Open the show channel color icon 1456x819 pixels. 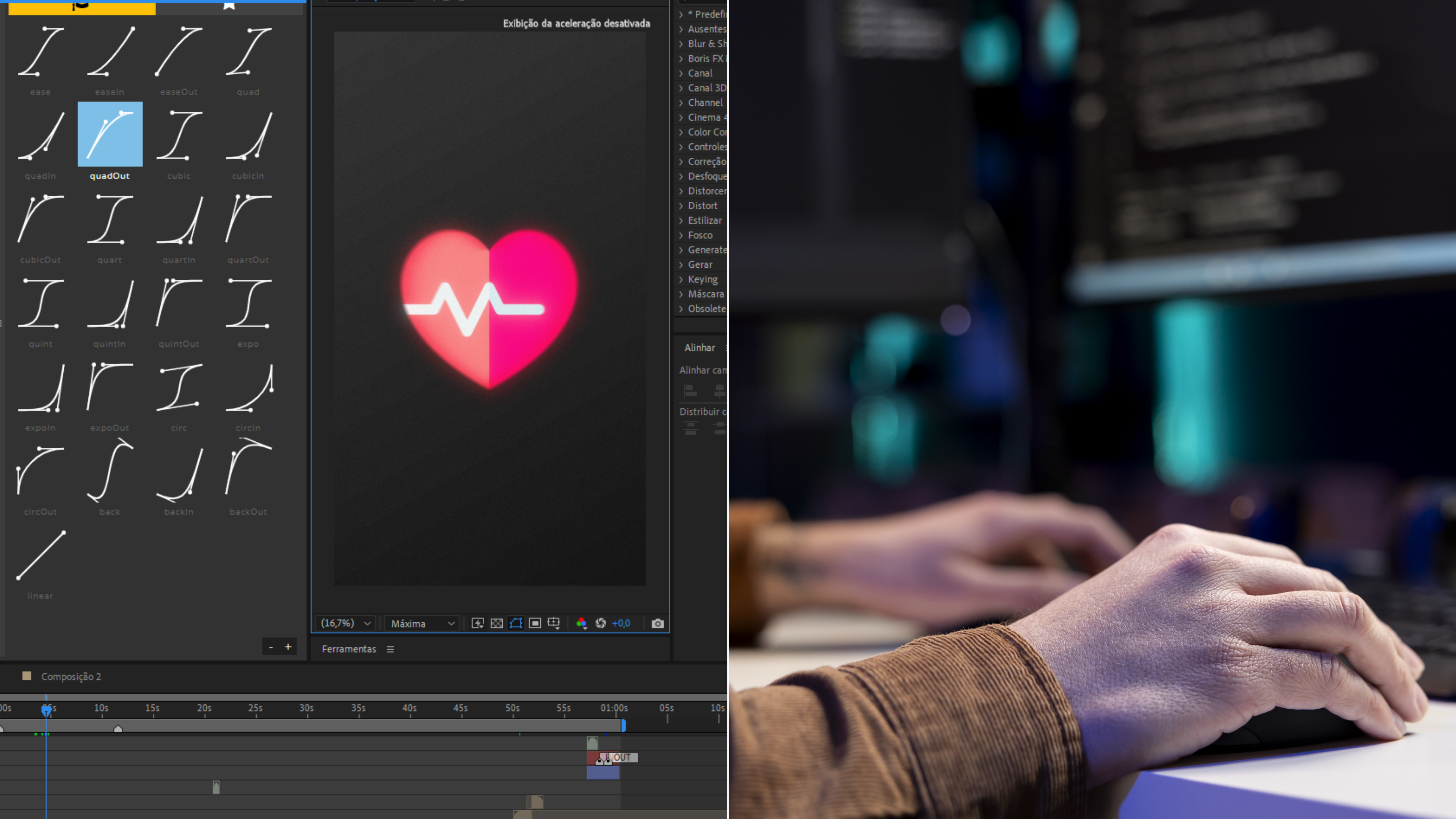coord(581,623)
